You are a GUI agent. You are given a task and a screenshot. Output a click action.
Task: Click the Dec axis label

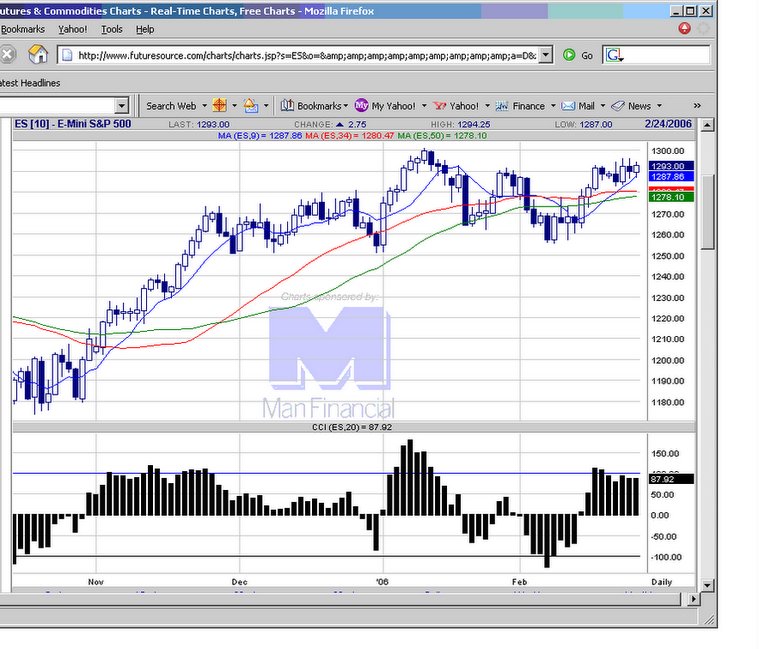[x=239, y=582]
